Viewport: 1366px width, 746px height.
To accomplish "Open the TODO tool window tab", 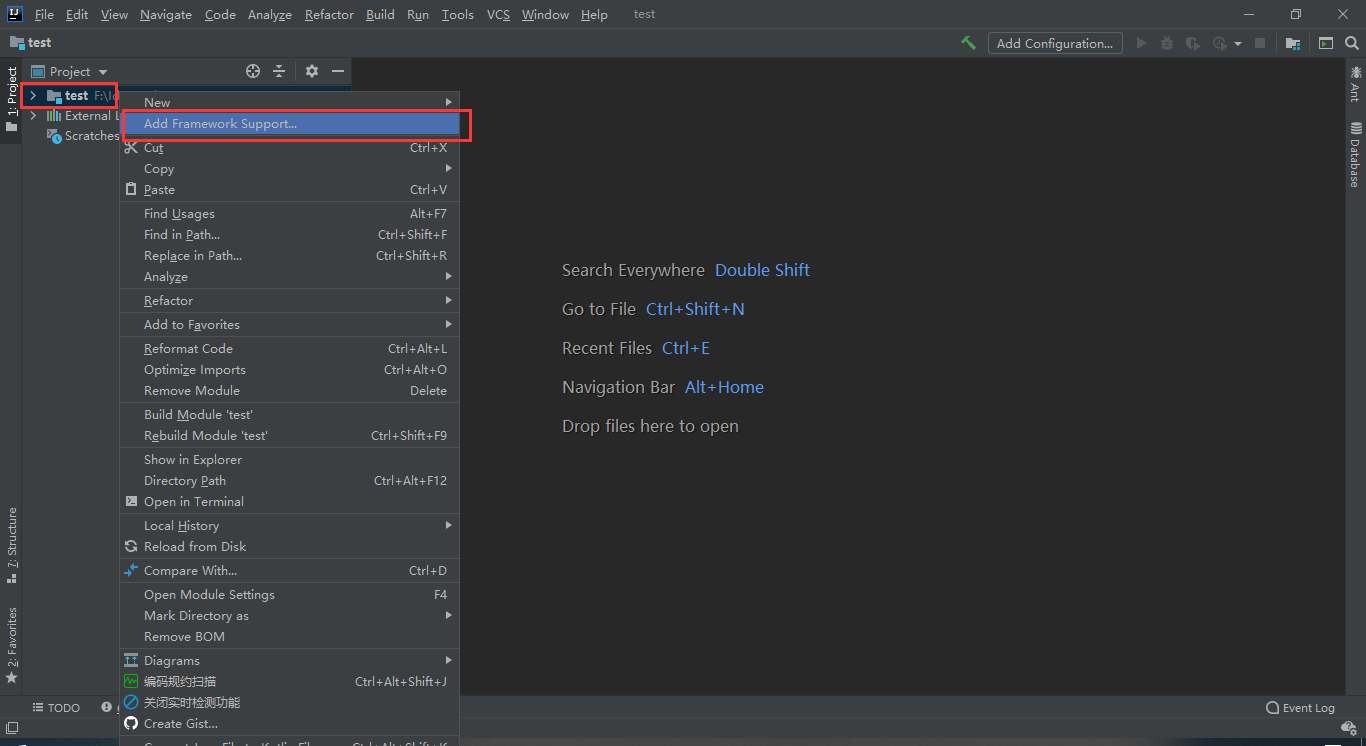I will 57,707.
